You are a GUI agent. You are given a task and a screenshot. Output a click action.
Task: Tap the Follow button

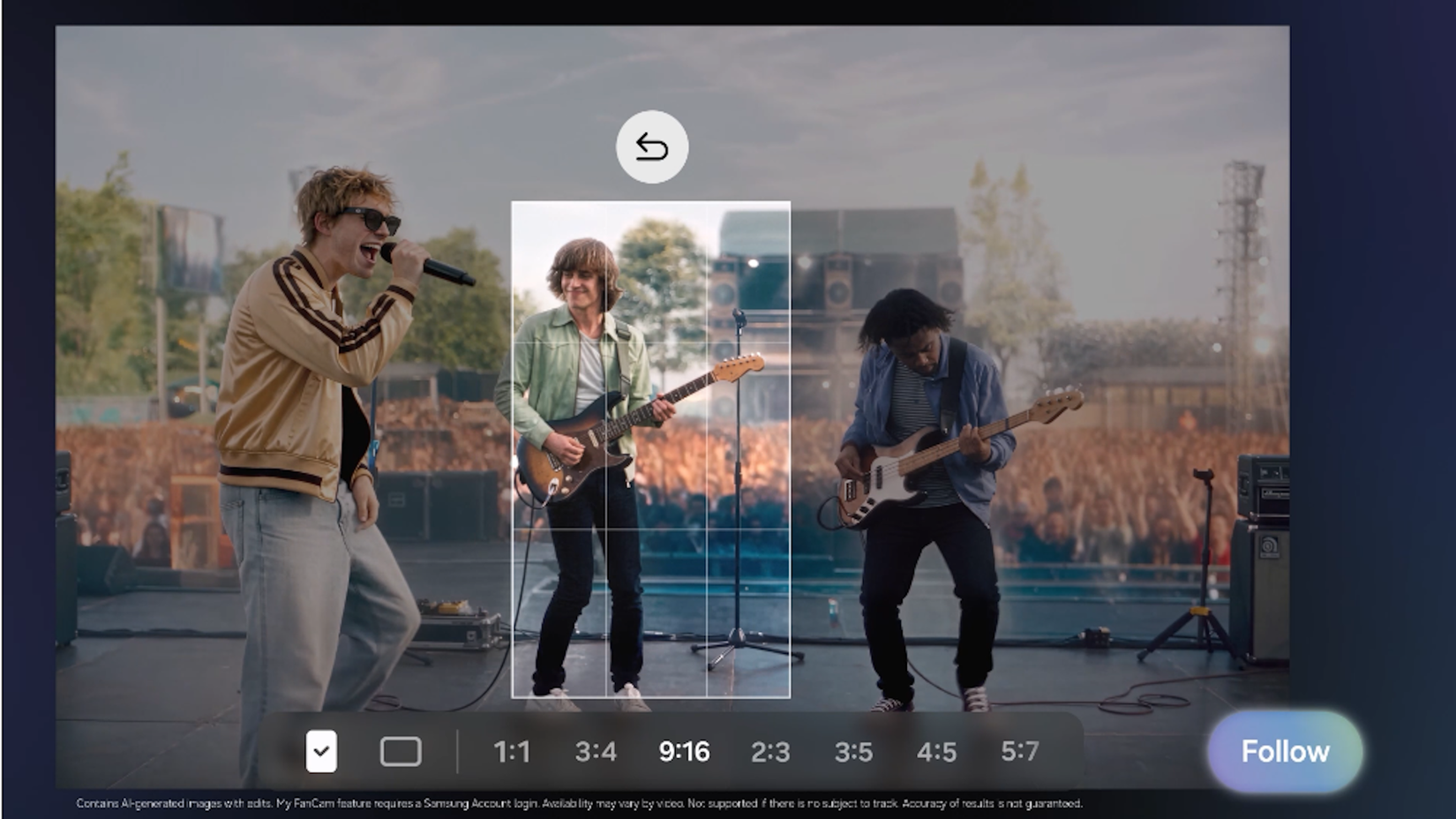tap(1285, 751)
